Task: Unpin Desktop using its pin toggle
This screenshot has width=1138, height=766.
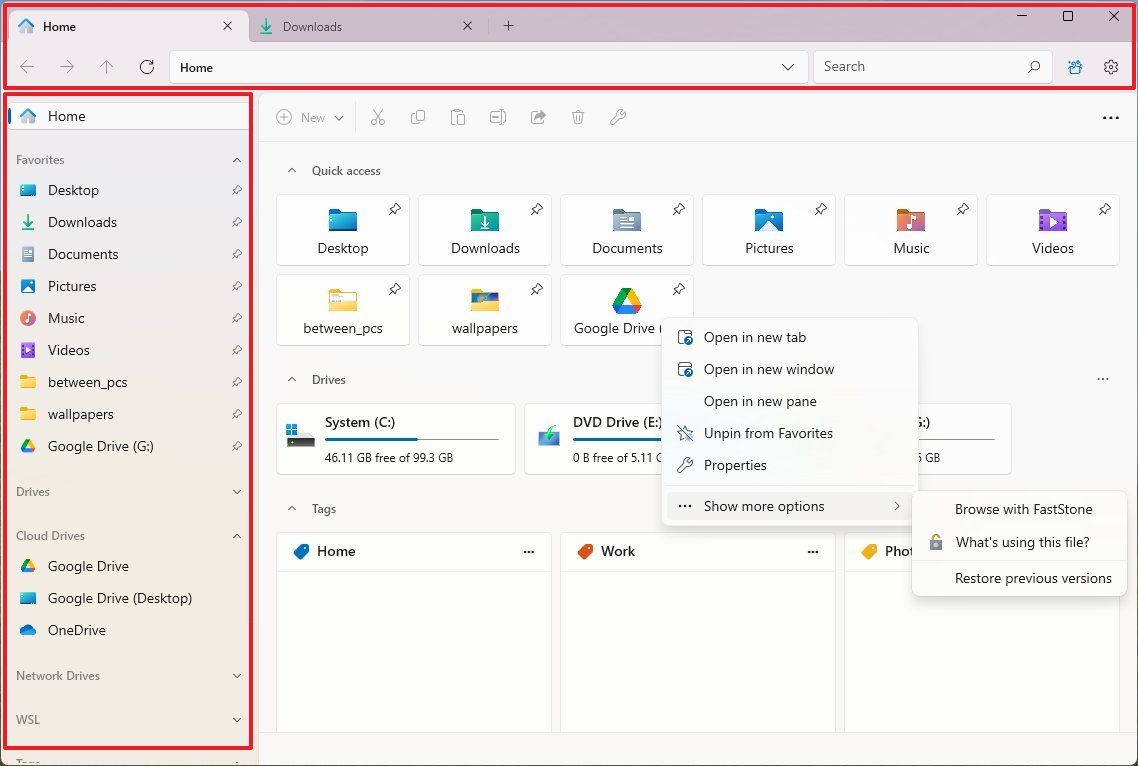Action: tap(394, 210)
